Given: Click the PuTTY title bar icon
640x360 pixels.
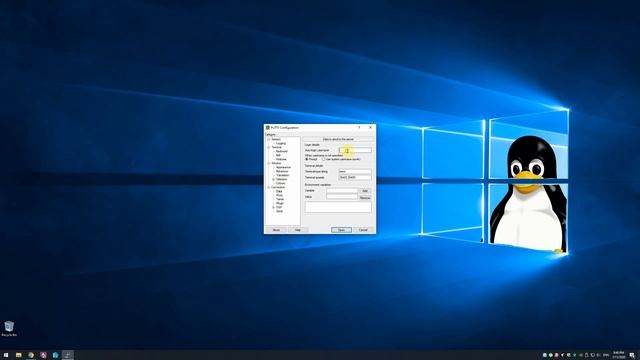Looking at the screenshot, I should [267, 127].
